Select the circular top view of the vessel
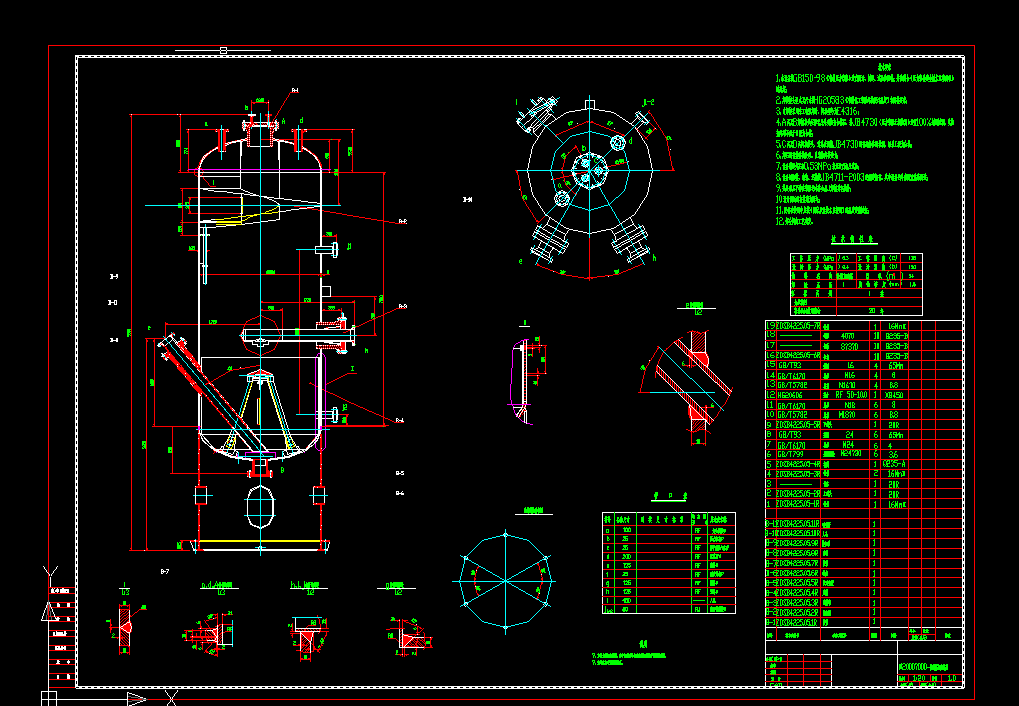 coord(590,171)
